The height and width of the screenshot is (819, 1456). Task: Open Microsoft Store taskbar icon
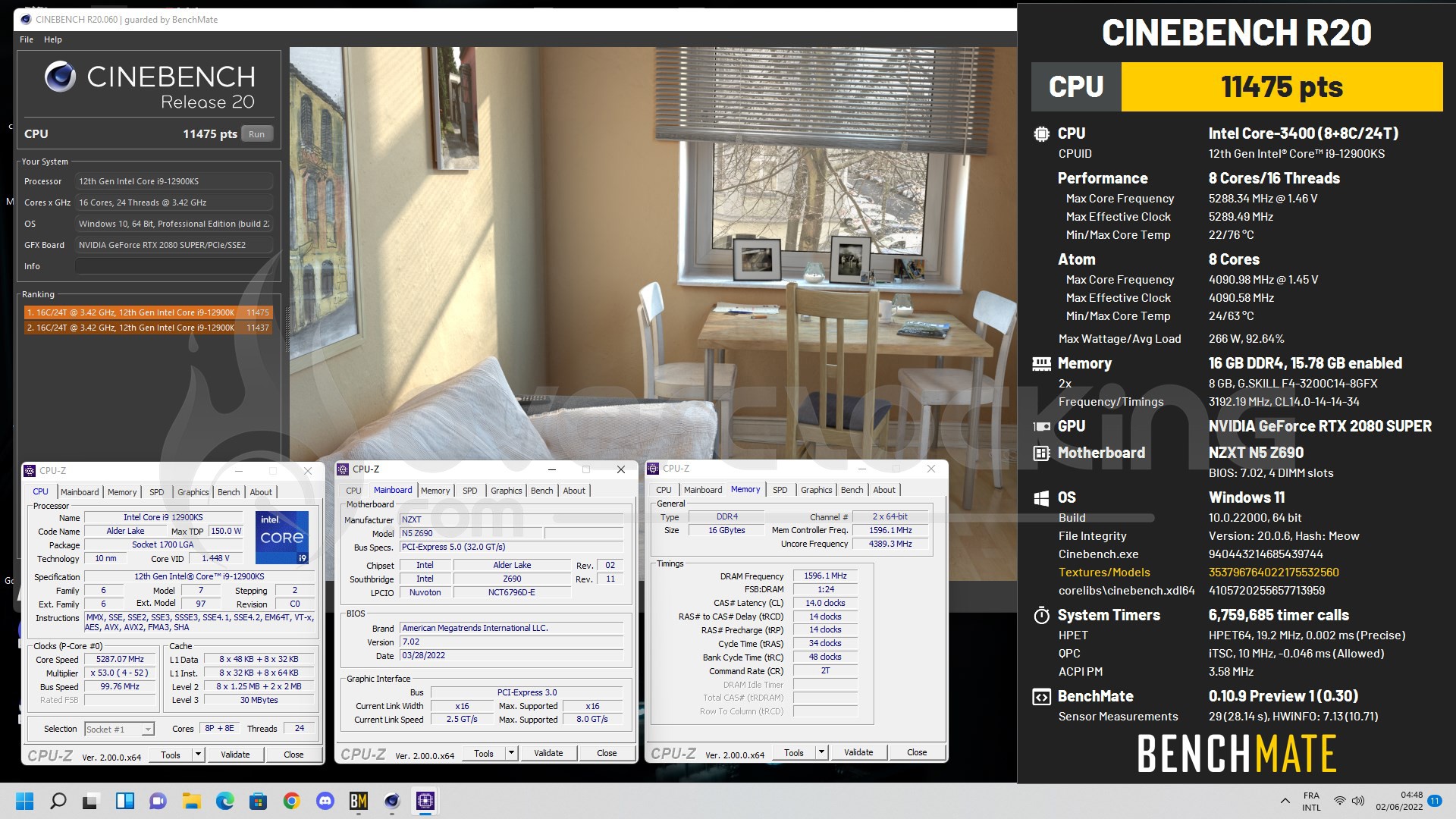coord(258,801)
